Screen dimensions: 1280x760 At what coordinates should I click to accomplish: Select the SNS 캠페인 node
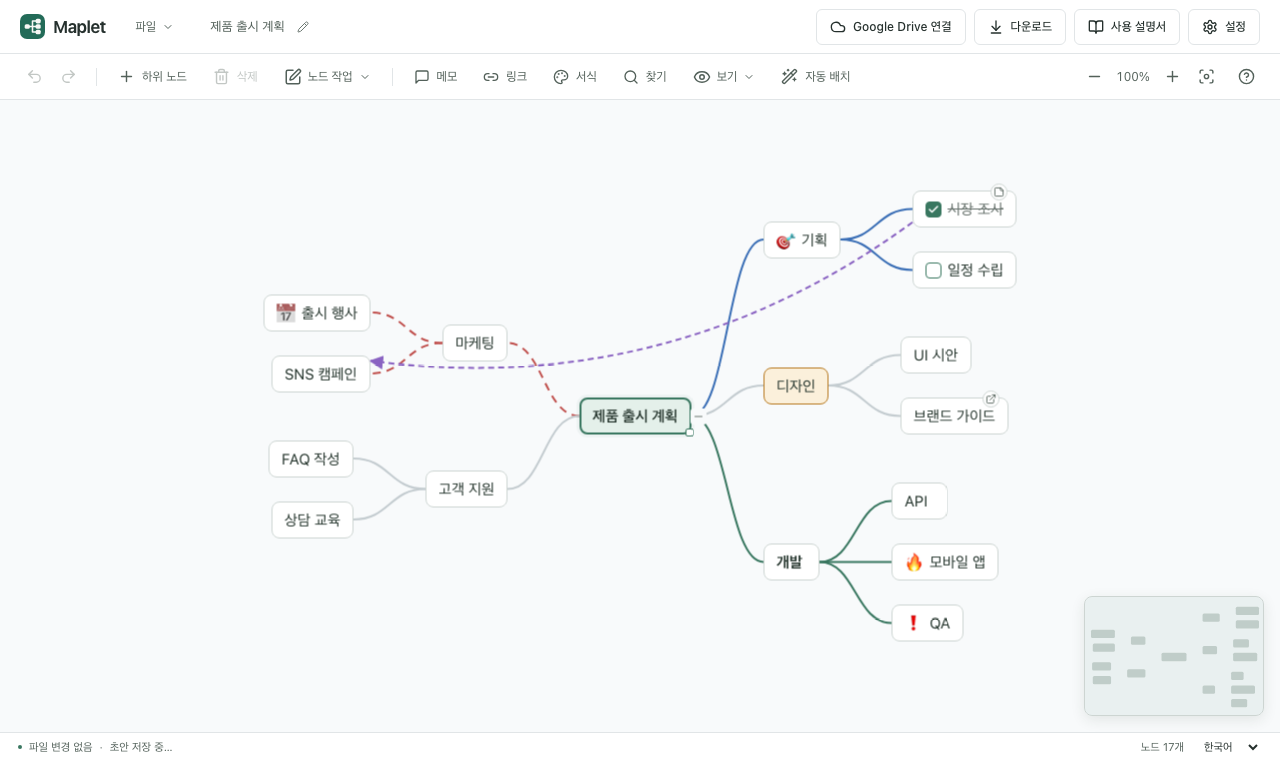[x=321, y=374]
